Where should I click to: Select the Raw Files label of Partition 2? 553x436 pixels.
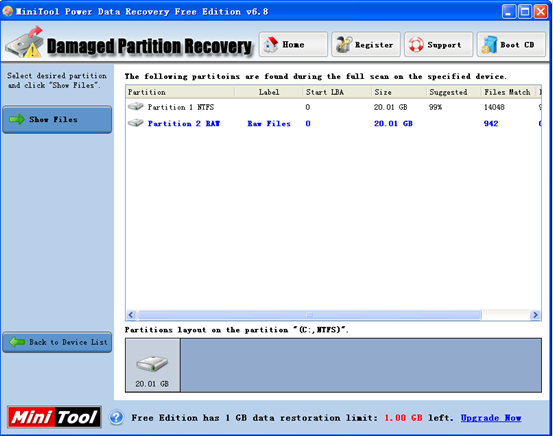pos(269,123)
